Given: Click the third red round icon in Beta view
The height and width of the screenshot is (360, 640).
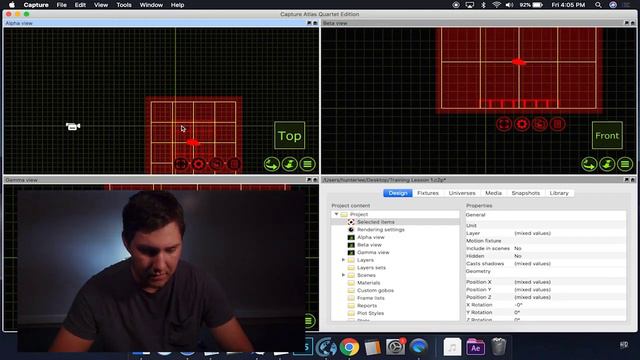Looking at the screenshot, I should tap(540, 124).
